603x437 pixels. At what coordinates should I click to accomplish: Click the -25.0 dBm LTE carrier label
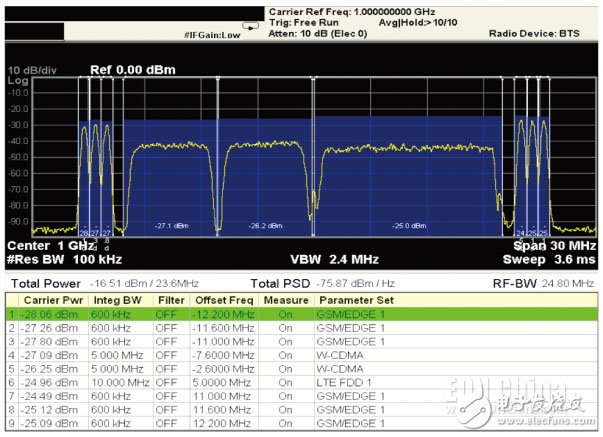(x=407, y=225)
